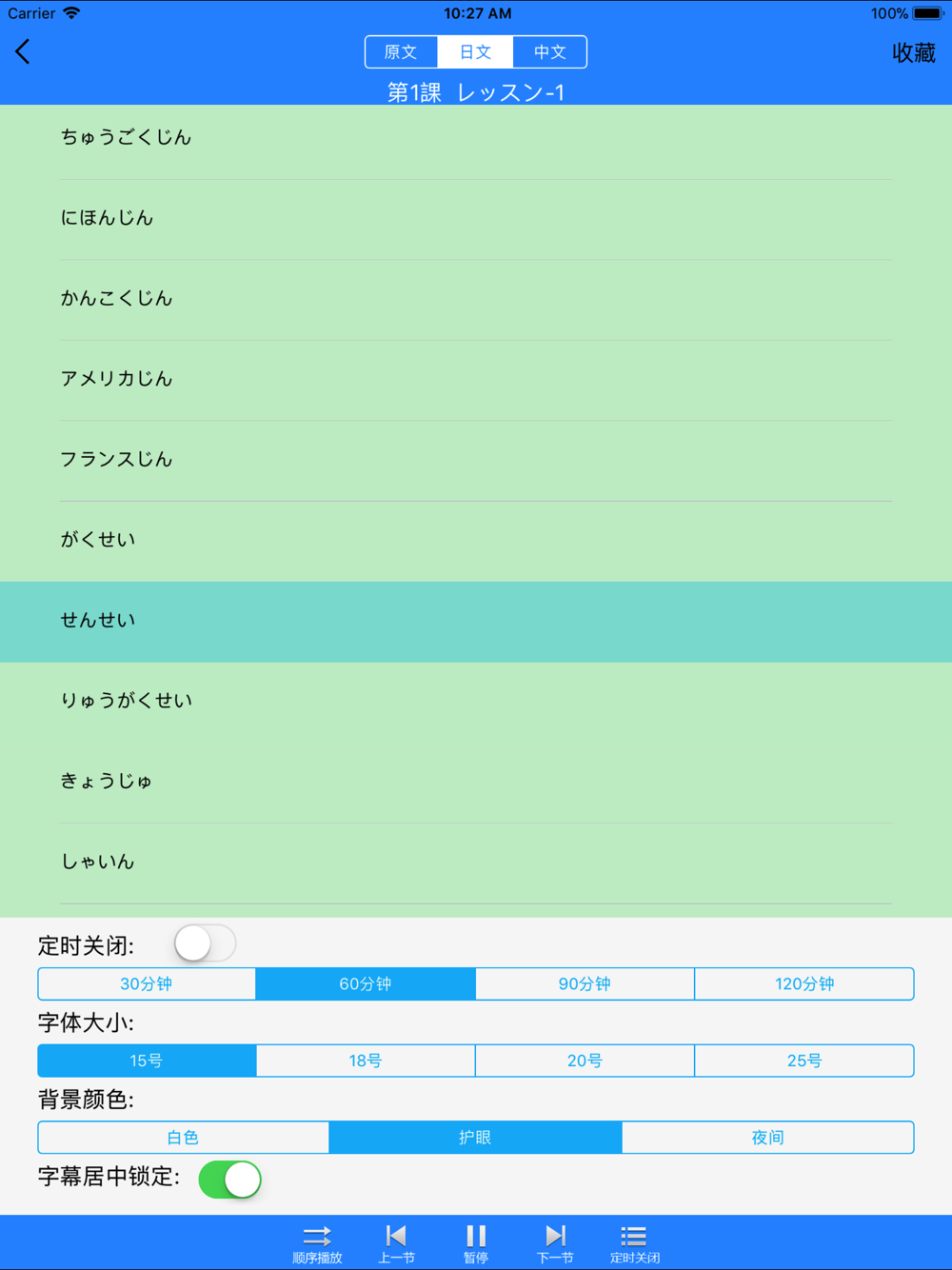Tap the back arrow icon
The width and height of the screenshot is (952, 1270).
24,51
